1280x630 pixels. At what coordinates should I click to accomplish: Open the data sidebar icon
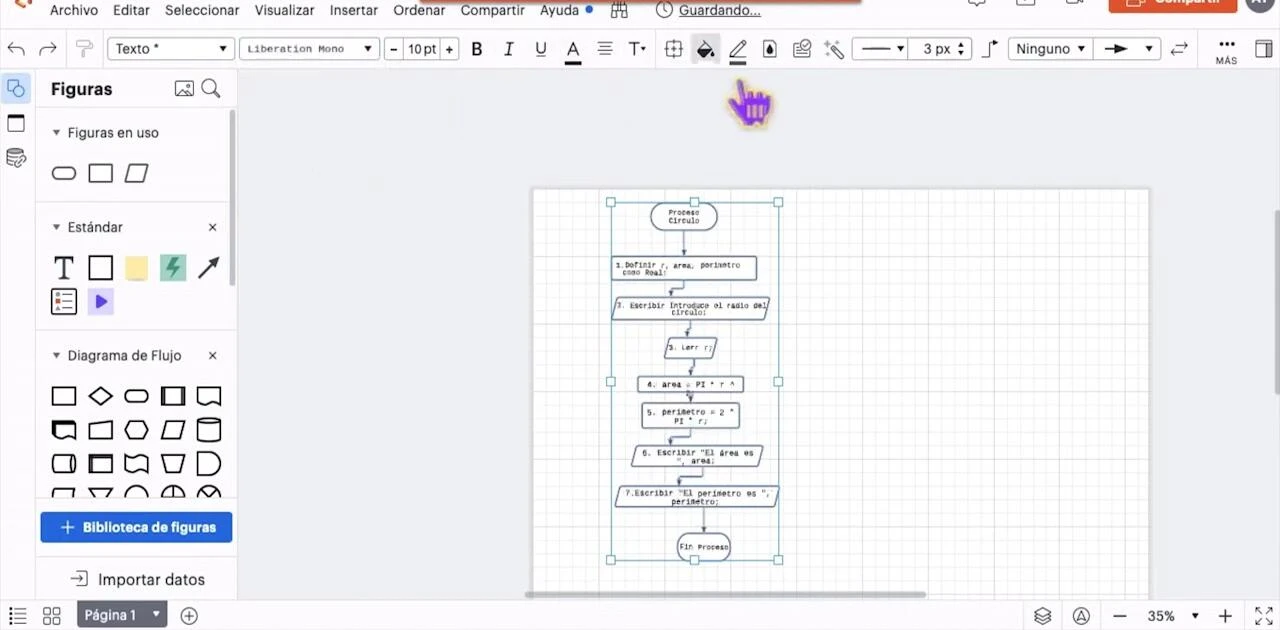[x=16, y=158]
